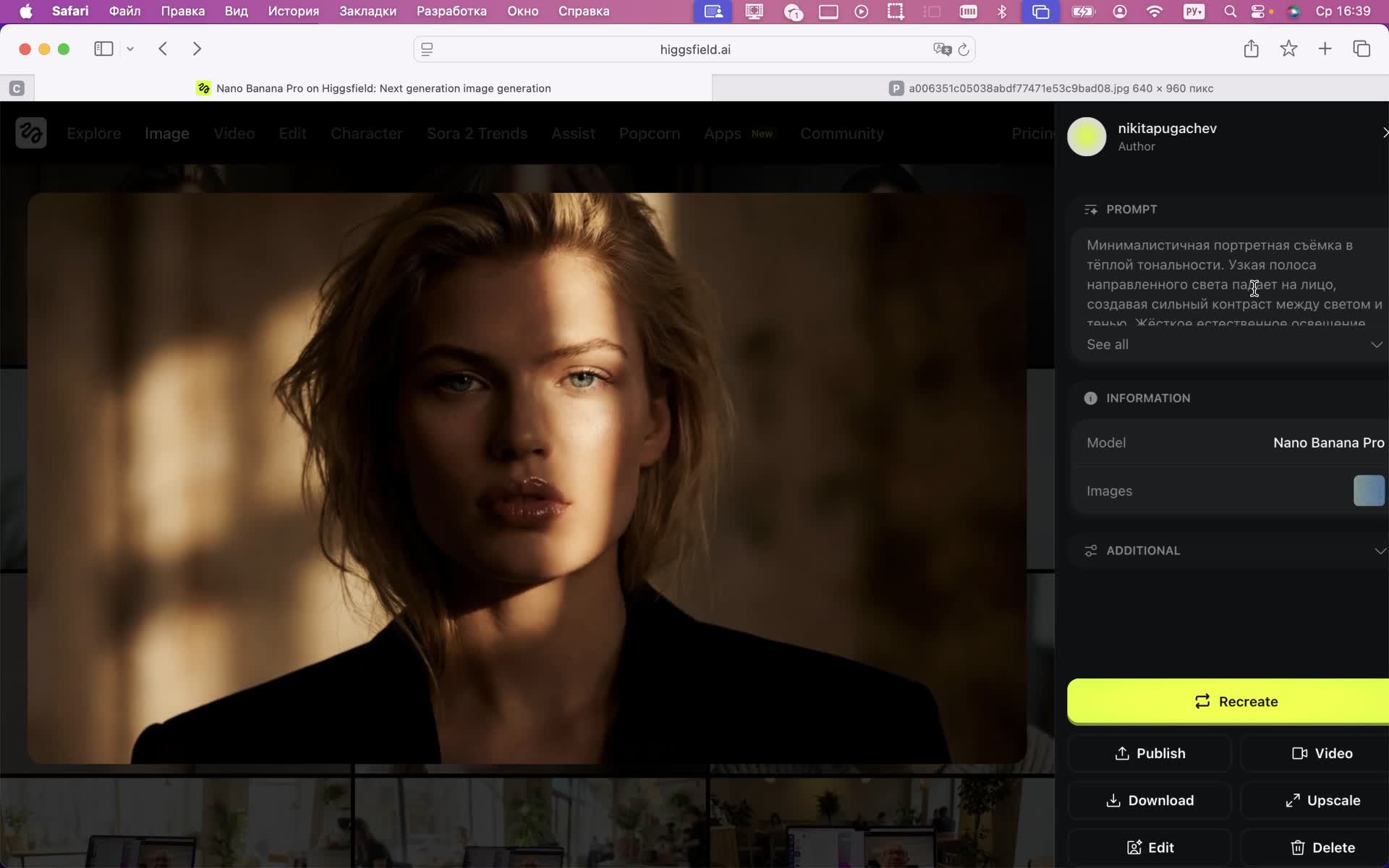Click the Share icon in Safari toolbar
The image size is (1389, 868).
[x=1251, y=49]
